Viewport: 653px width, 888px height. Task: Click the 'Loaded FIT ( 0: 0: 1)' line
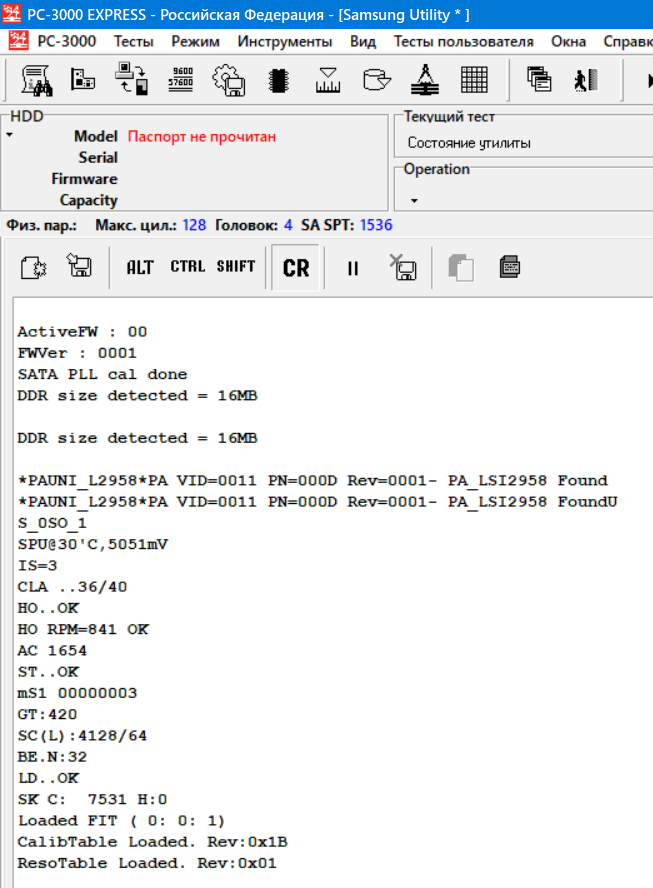[x=122, y=821]
